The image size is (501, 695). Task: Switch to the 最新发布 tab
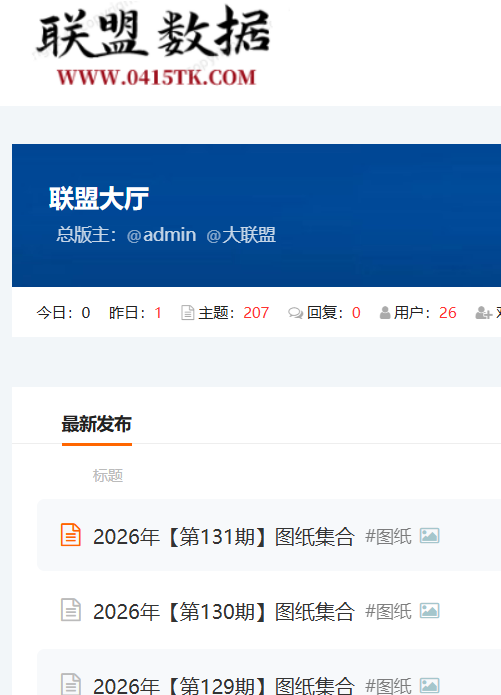(97, 424)
